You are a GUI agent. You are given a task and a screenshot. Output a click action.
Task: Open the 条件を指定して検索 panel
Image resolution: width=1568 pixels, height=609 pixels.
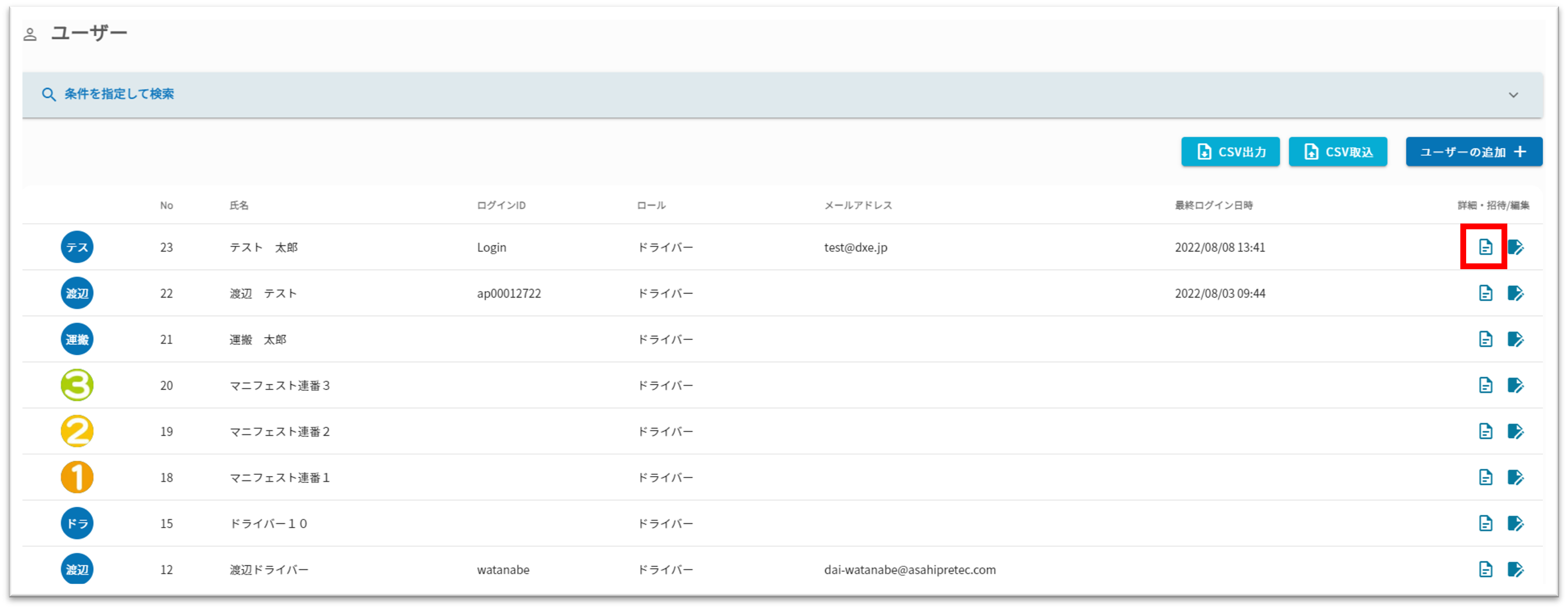coord(782,95)
